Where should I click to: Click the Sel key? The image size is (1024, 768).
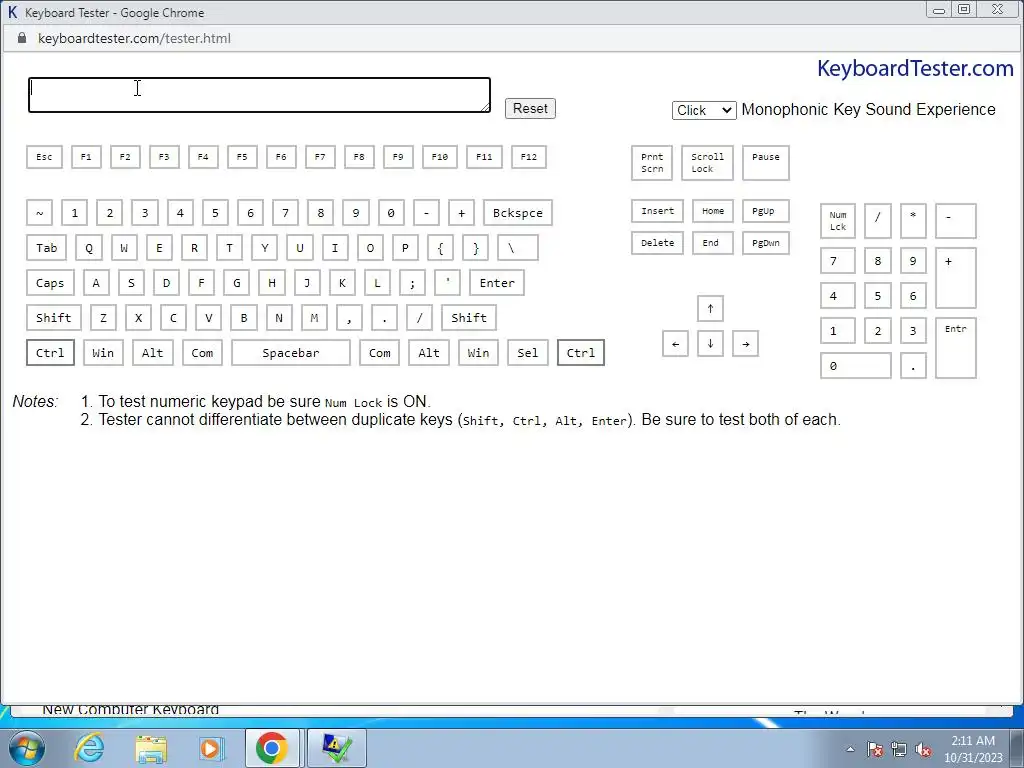point(528,353)
